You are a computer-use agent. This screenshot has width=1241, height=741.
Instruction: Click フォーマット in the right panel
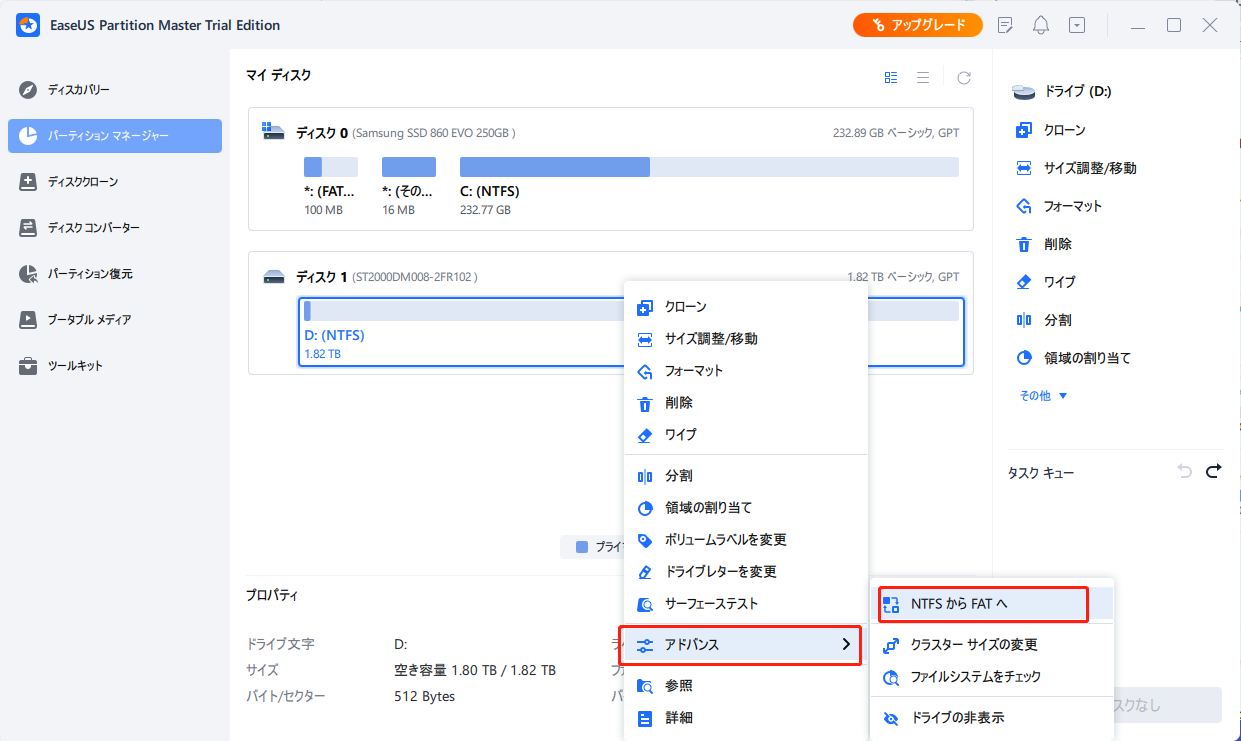[1073, 206]
